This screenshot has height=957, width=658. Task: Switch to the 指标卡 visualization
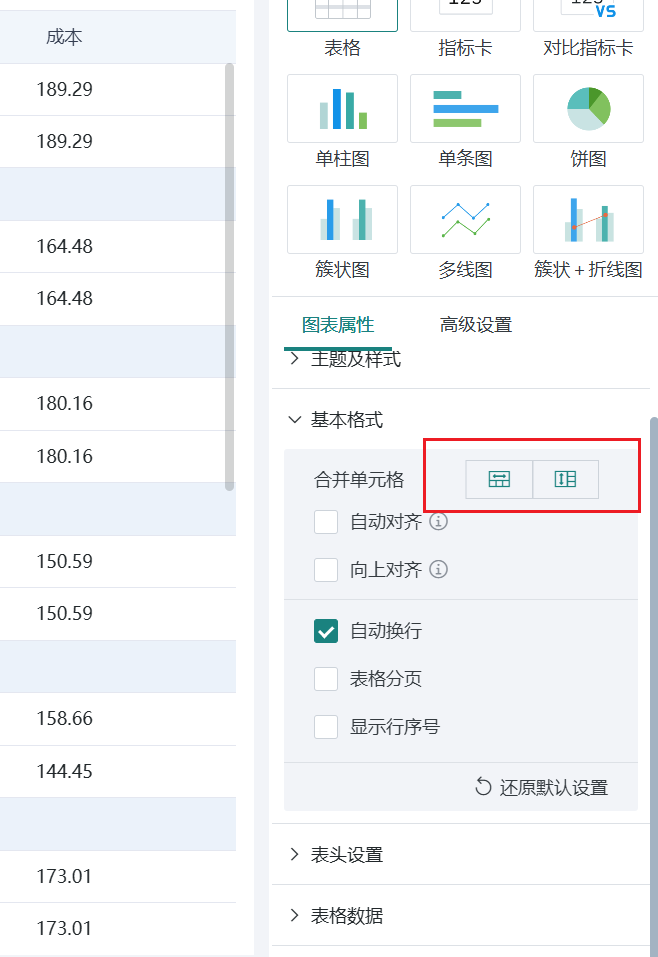[465, 15]
